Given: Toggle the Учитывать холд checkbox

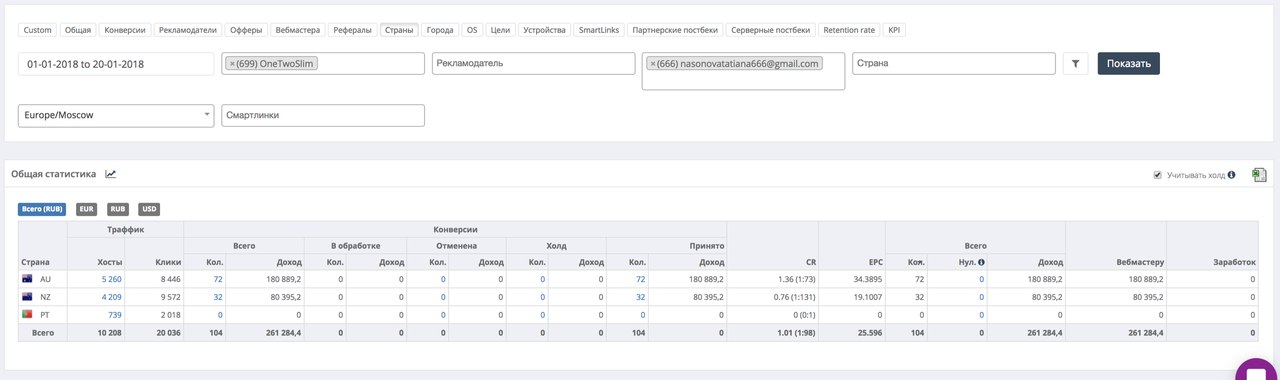Looking at the screenshot, I should click(1157, 175).
